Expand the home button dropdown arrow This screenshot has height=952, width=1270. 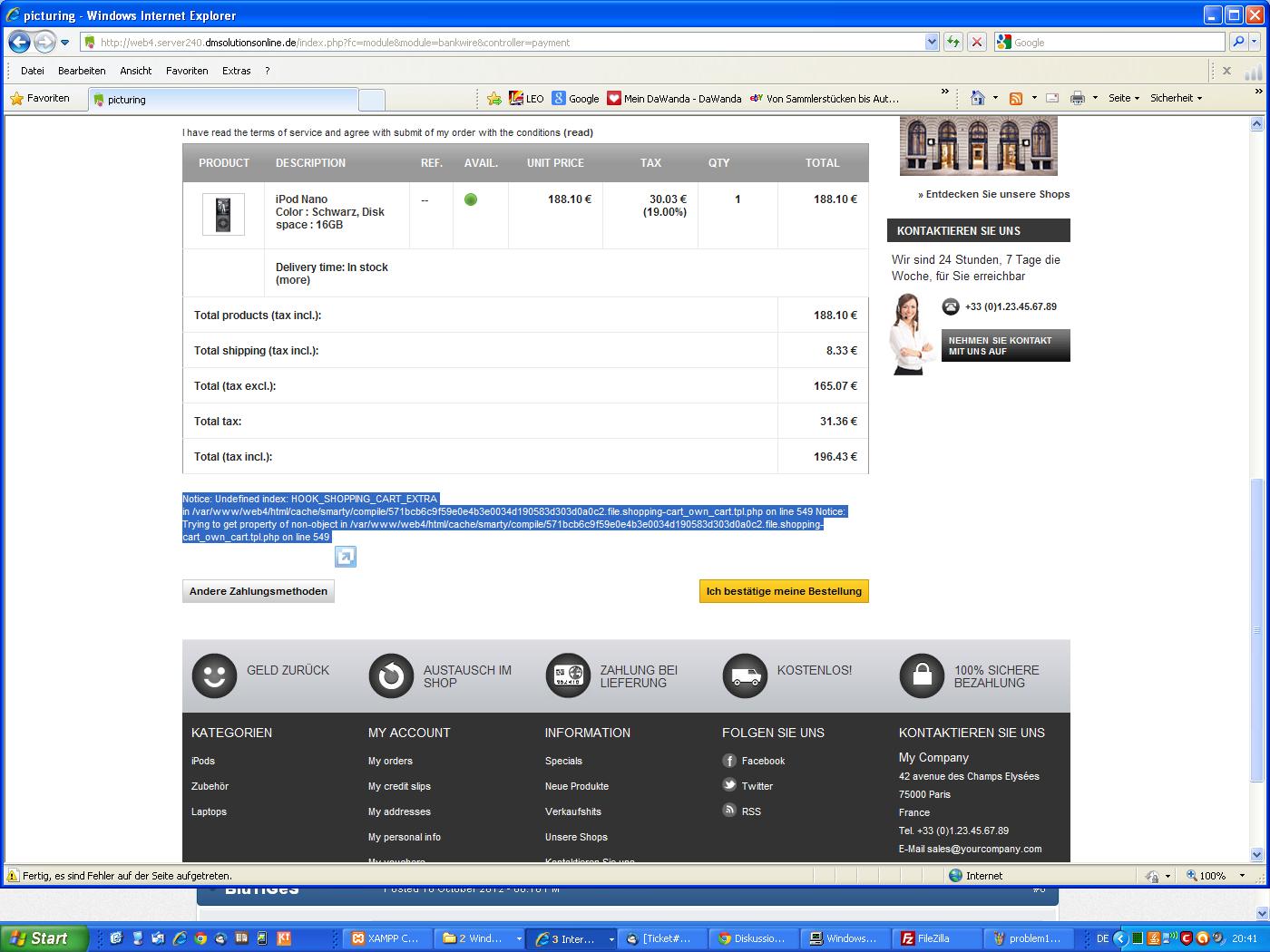point(995,98)
